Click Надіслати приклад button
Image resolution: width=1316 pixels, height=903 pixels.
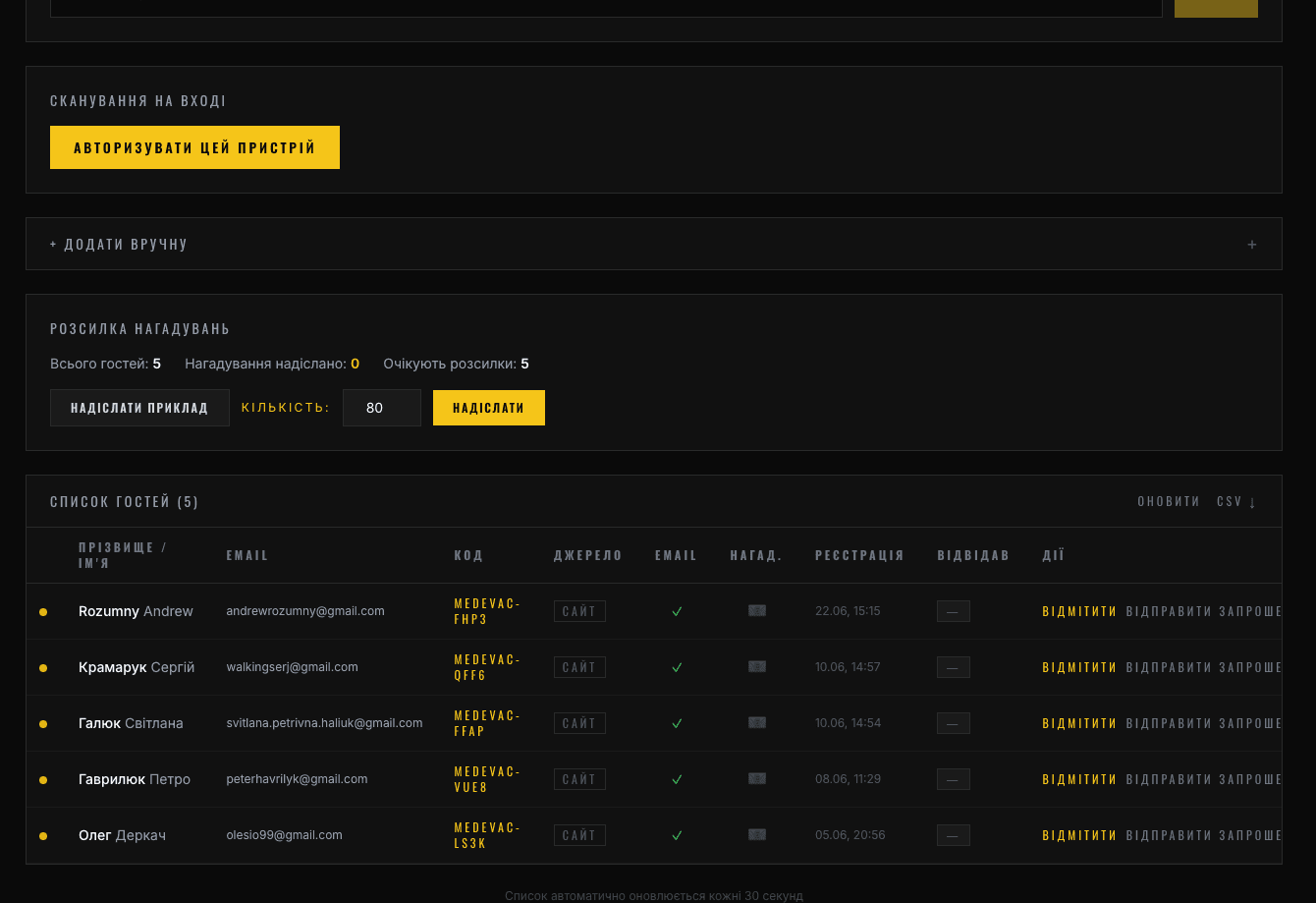point(139,408)
